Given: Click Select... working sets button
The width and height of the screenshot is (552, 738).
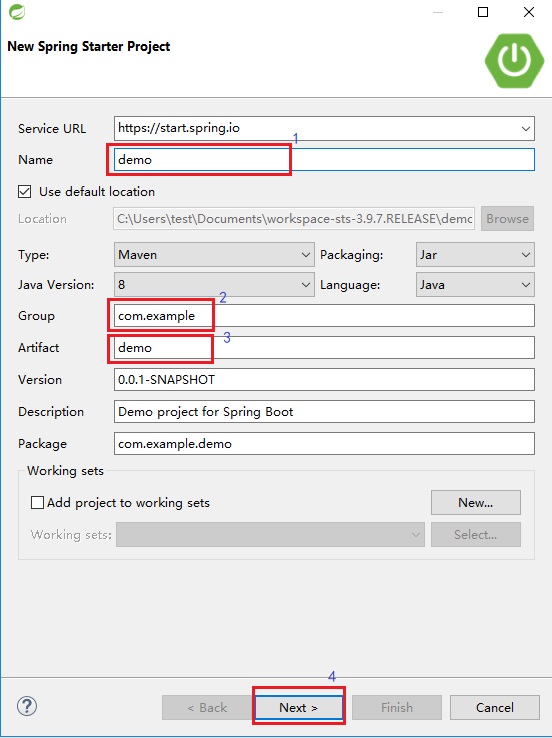Looking at the screenshot, I should tap(476, 535).
